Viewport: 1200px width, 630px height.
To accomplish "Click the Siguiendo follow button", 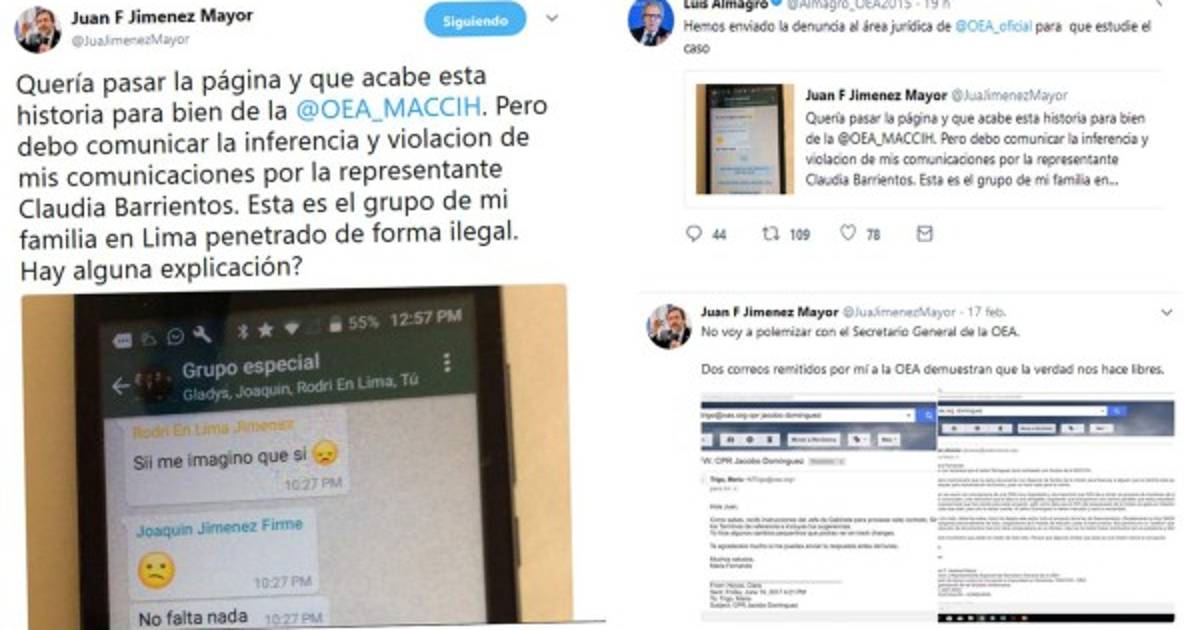I will (475, 20).
